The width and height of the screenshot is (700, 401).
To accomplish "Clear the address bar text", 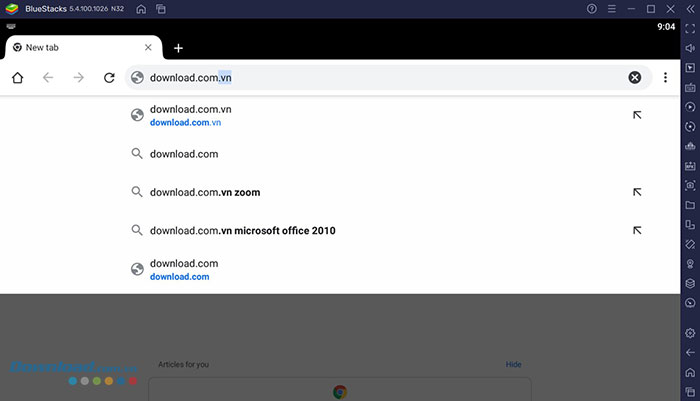I will [x=634, y=78].
